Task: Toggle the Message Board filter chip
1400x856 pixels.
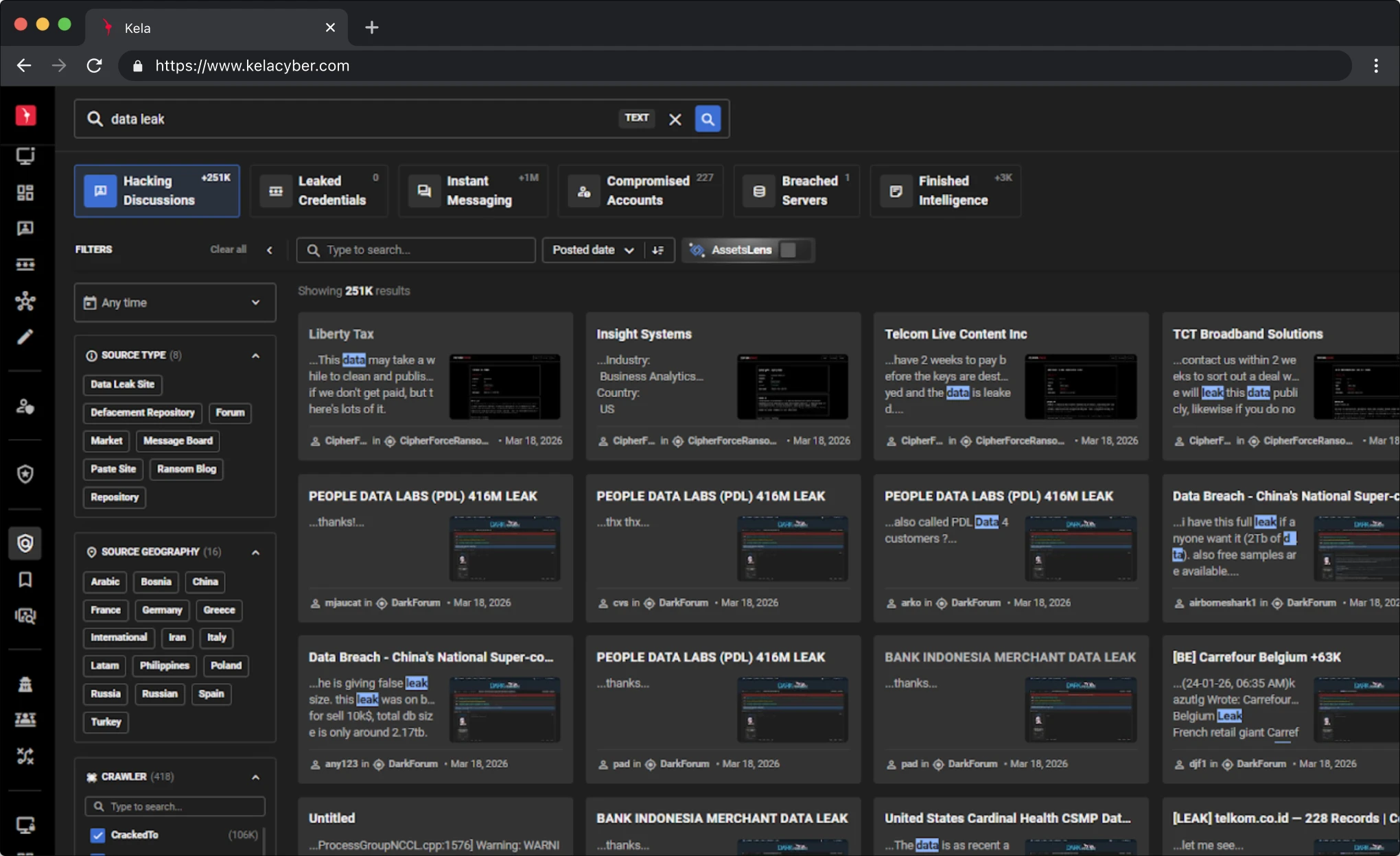Action: click(178, 441)
